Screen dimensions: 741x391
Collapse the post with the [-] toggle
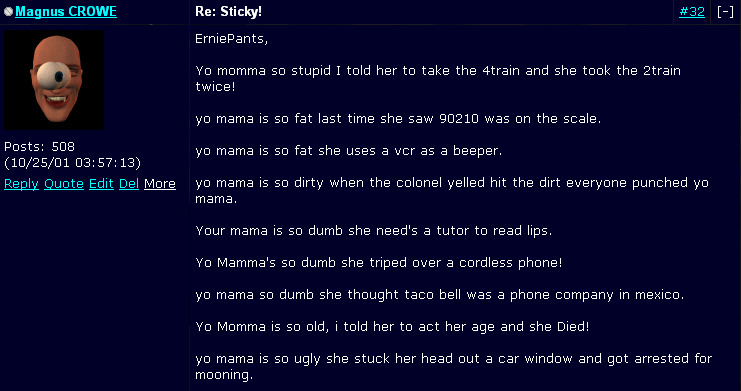tap(725, 12)
